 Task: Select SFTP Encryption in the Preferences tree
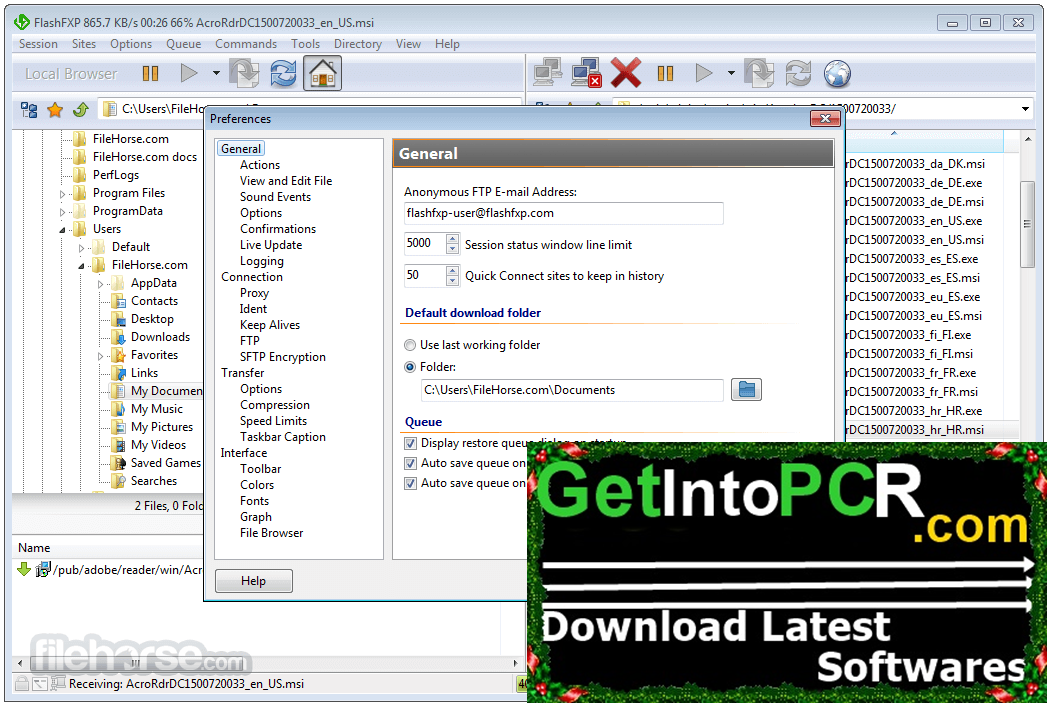[283, 357]
